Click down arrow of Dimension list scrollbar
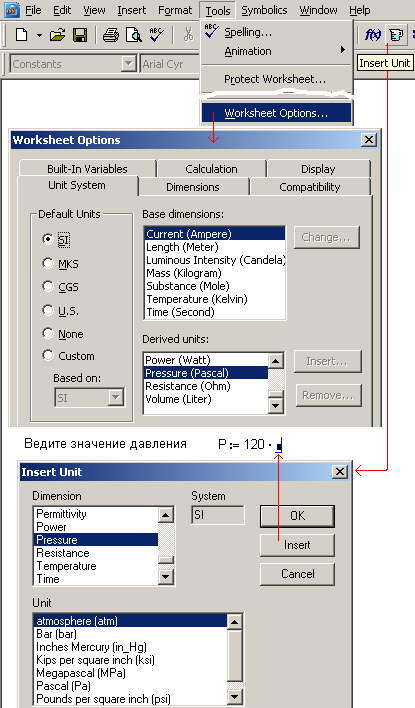415x708 pixels. point(166,577)
